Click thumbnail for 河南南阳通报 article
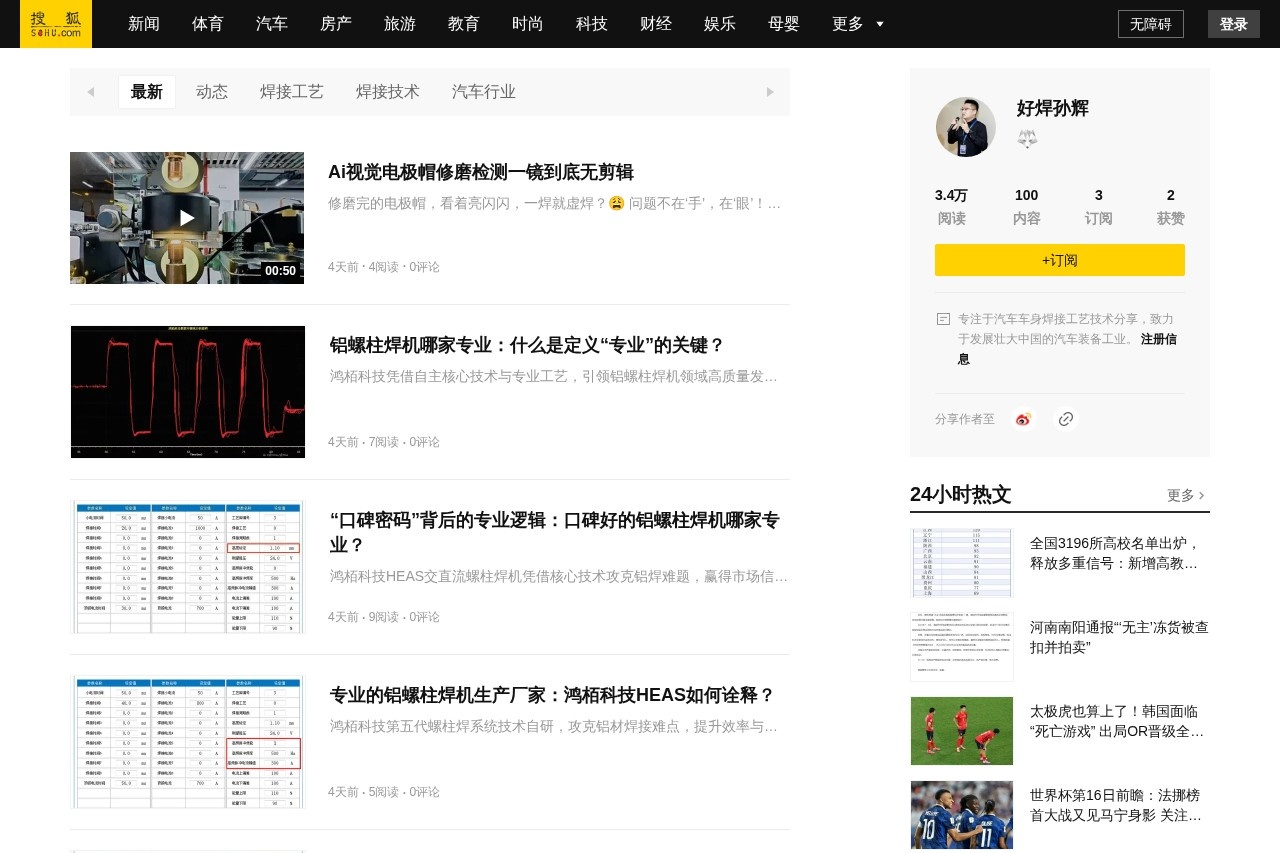This screenshot has width=1280, height=853. 962,647
